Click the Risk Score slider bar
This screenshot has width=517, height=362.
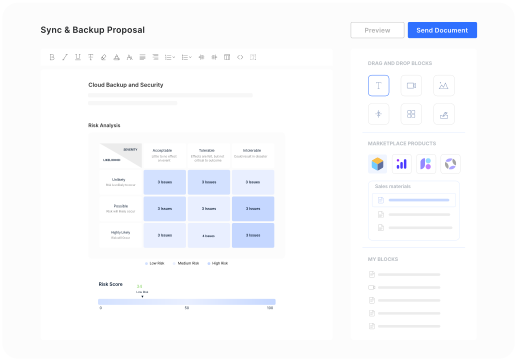point(187,302)
